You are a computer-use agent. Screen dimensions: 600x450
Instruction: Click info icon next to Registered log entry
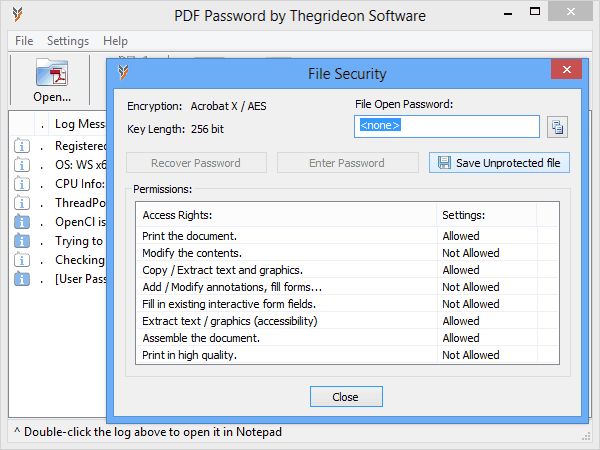[x=22, y=146]
